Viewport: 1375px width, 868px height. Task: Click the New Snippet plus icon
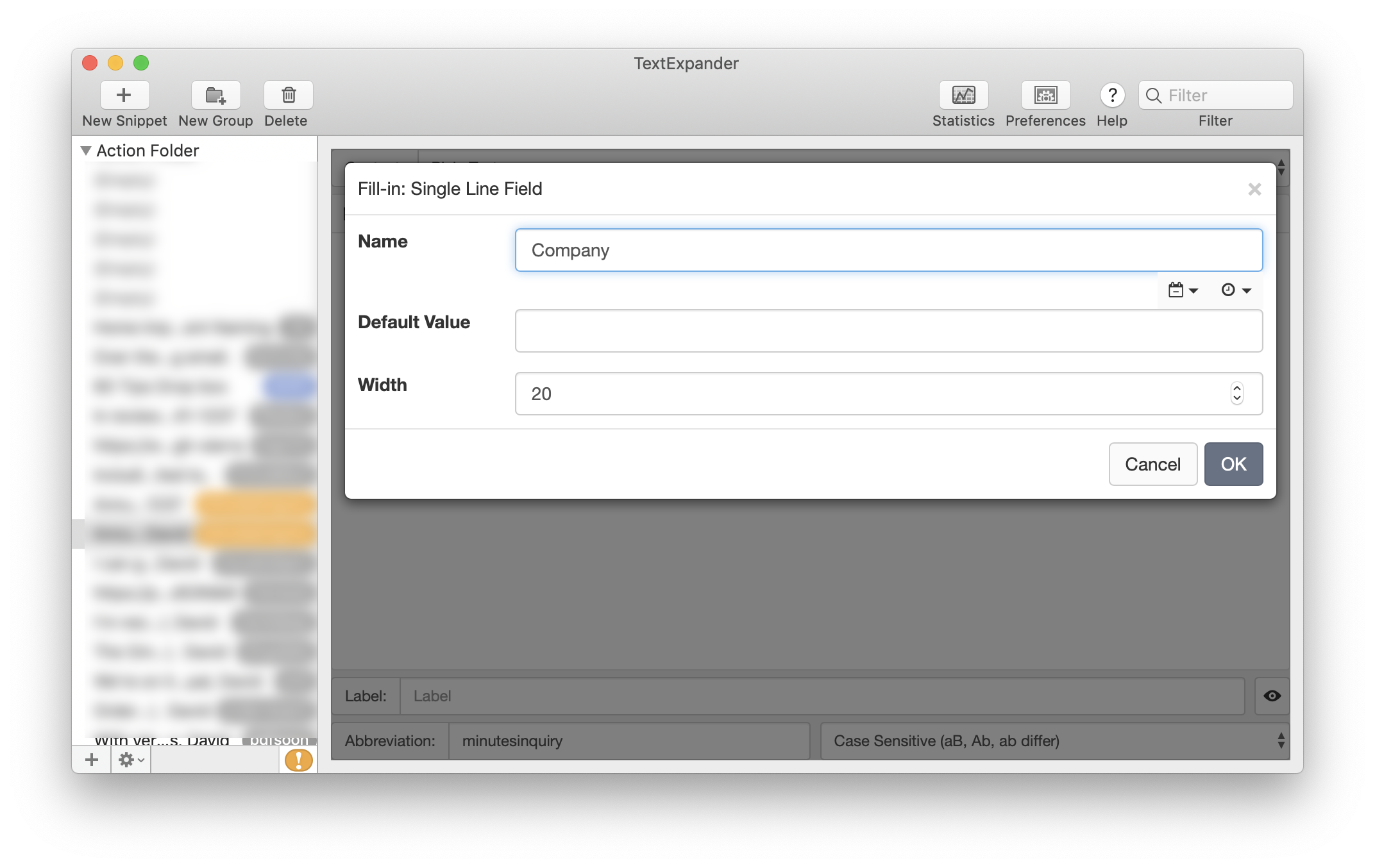click(x=124, y=95)
